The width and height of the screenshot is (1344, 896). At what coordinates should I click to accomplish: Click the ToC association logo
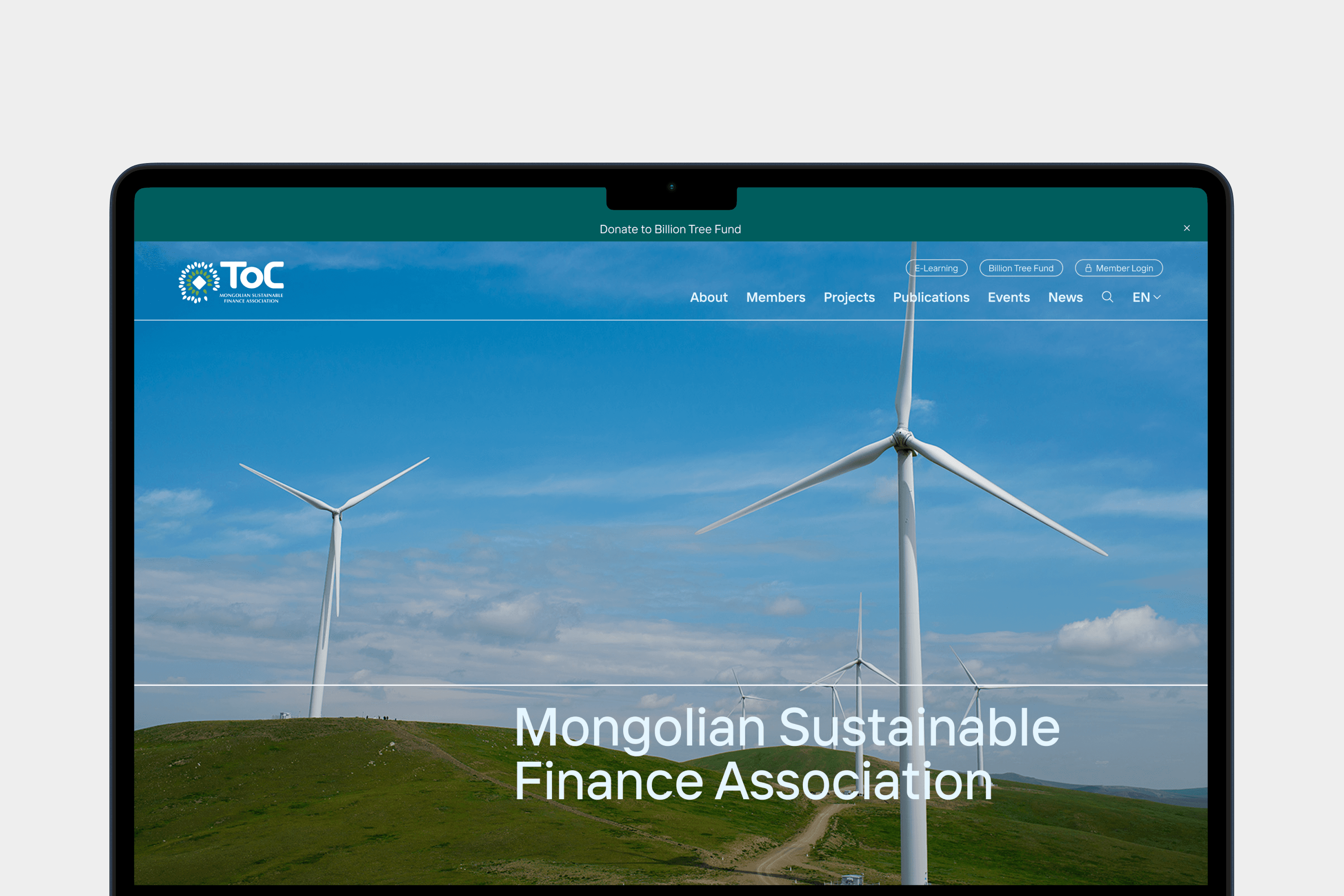231,282
